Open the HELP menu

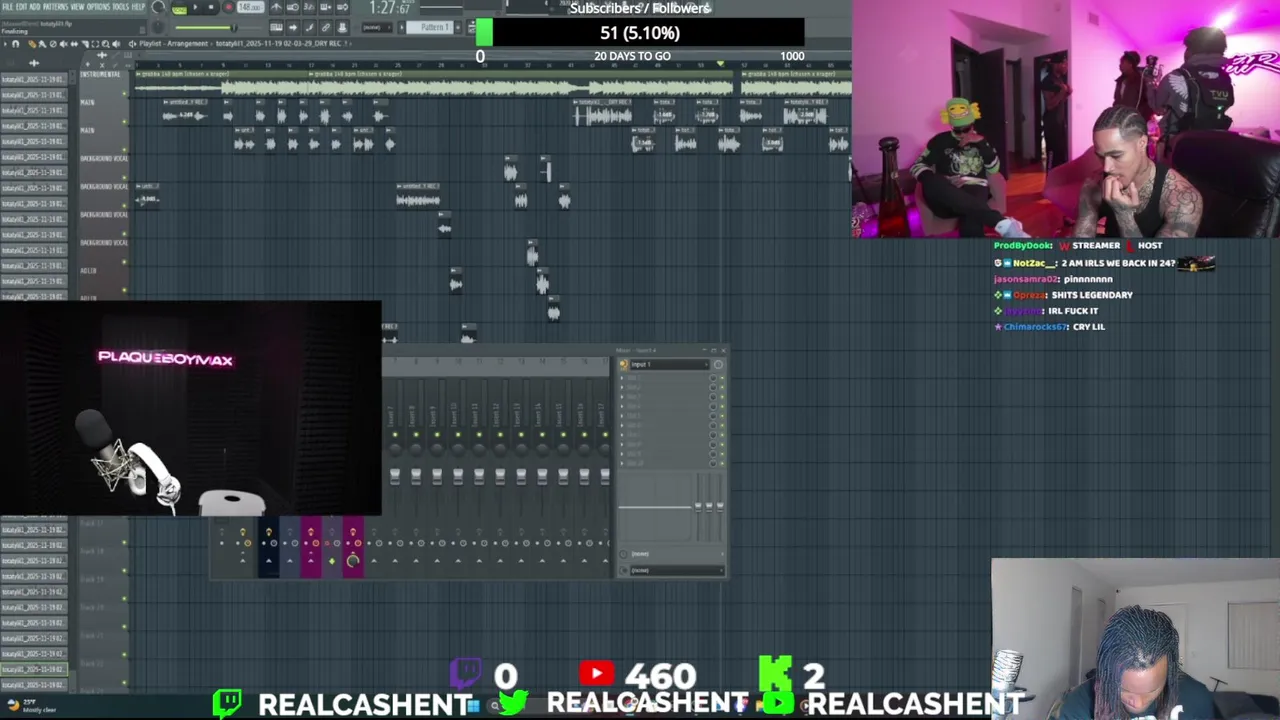coord(138,7)
